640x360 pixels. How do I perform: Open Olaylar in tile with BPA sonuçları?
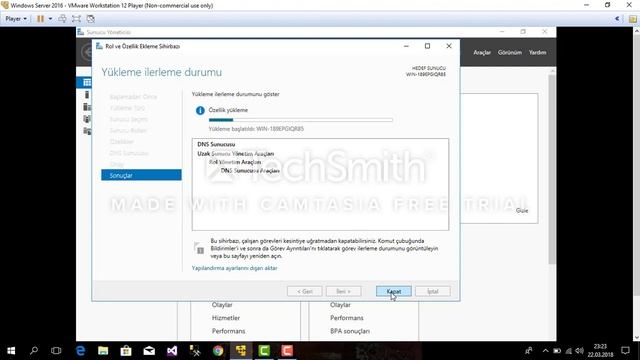340,305
